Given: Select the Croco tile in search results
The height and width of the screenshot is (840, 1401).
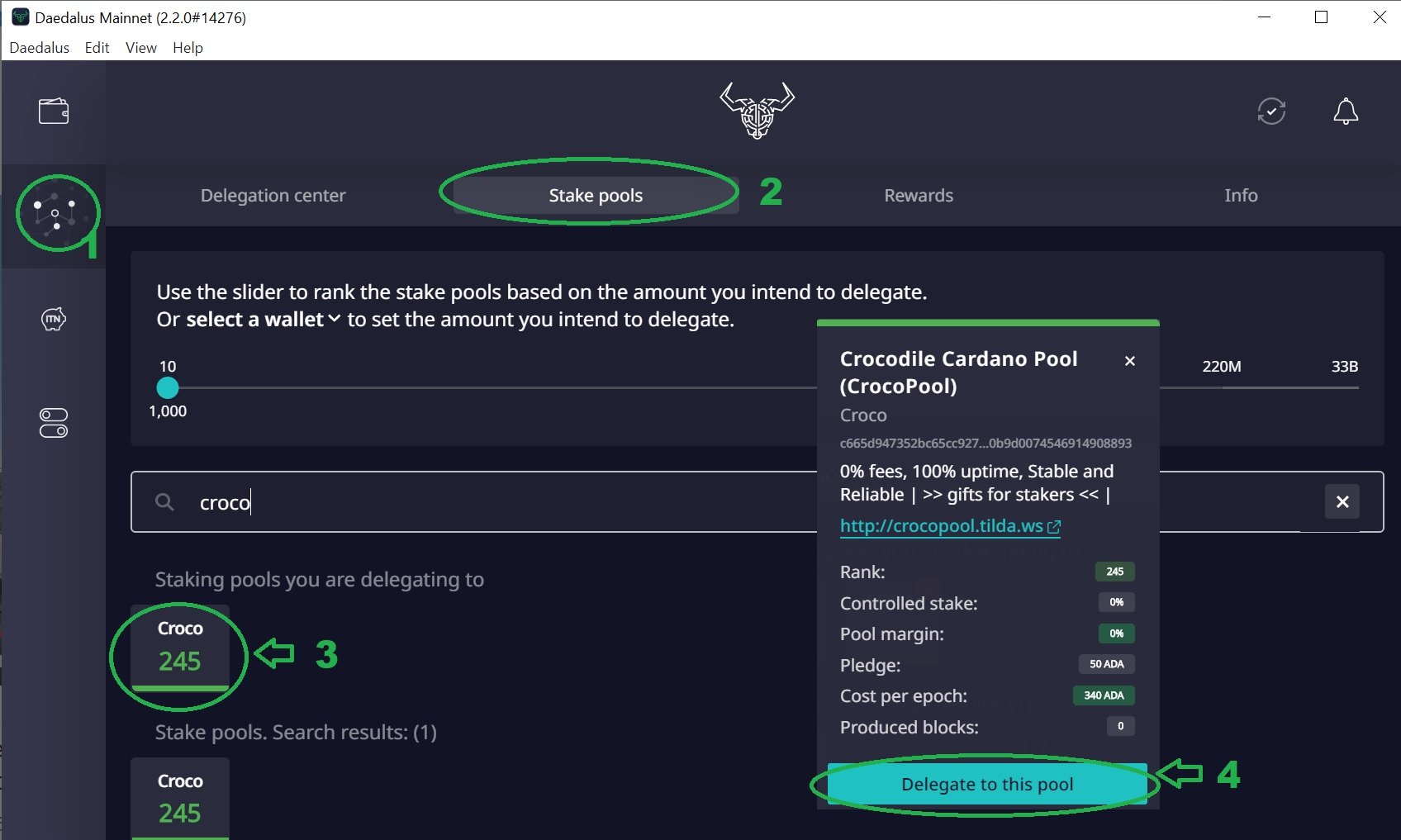Looking at the screenshot, I should 180,799.
